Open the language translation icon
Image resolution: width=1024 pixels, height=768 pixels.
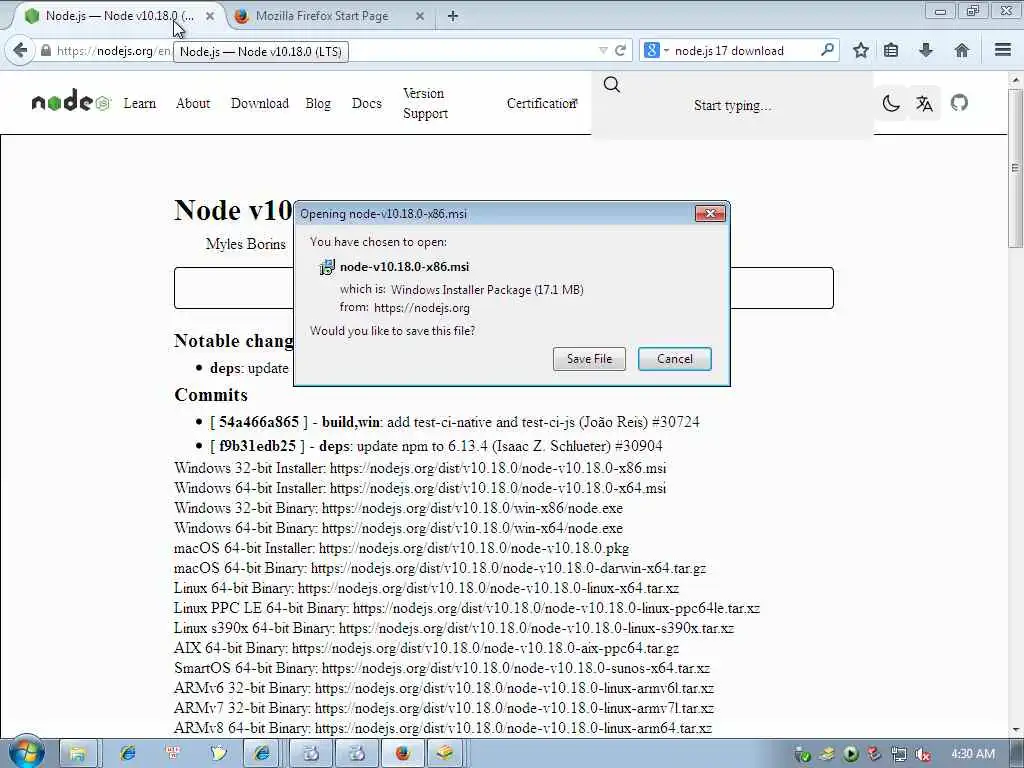point(924,103)
